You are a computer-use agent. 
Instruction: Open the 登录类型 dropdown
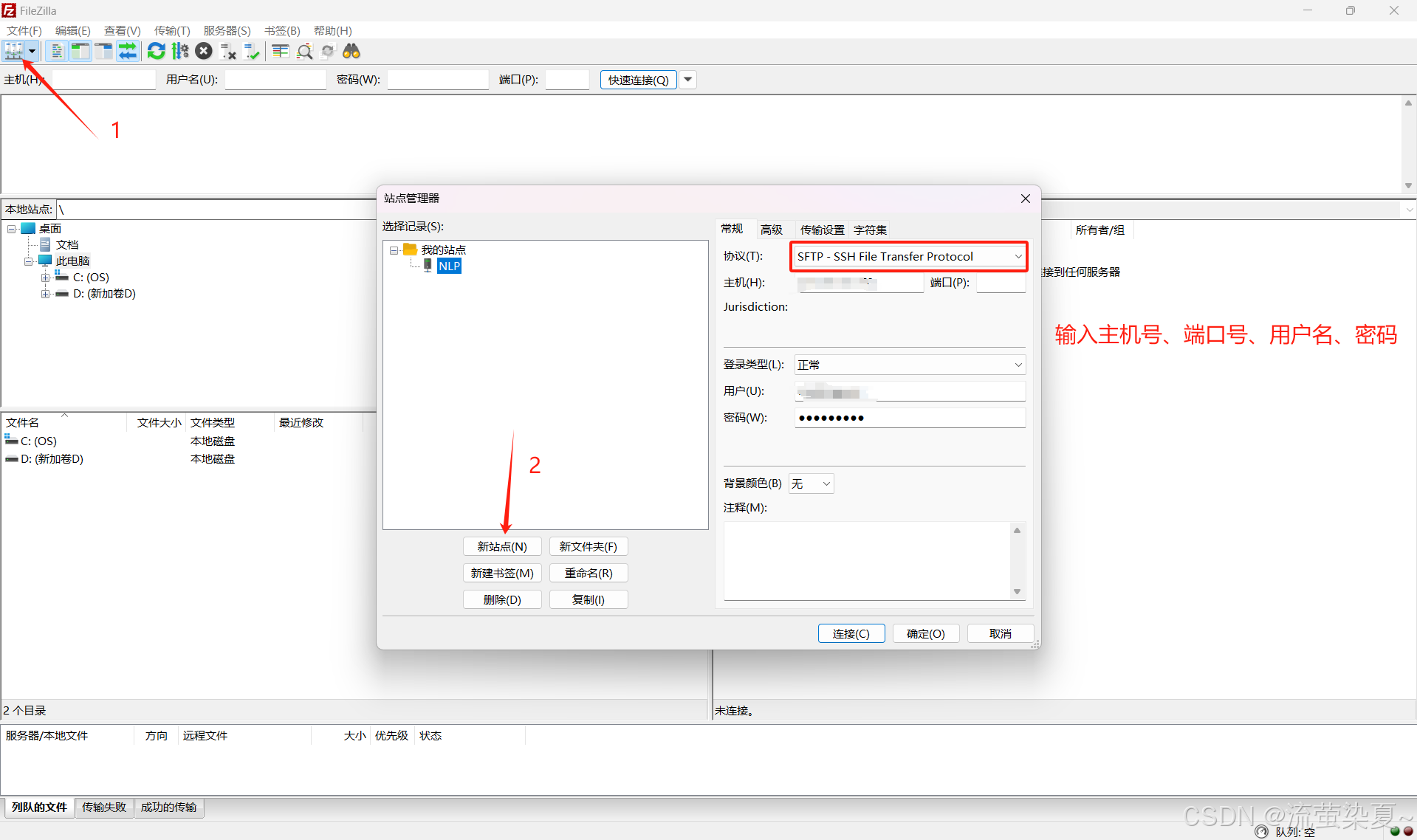coord(910,365)
